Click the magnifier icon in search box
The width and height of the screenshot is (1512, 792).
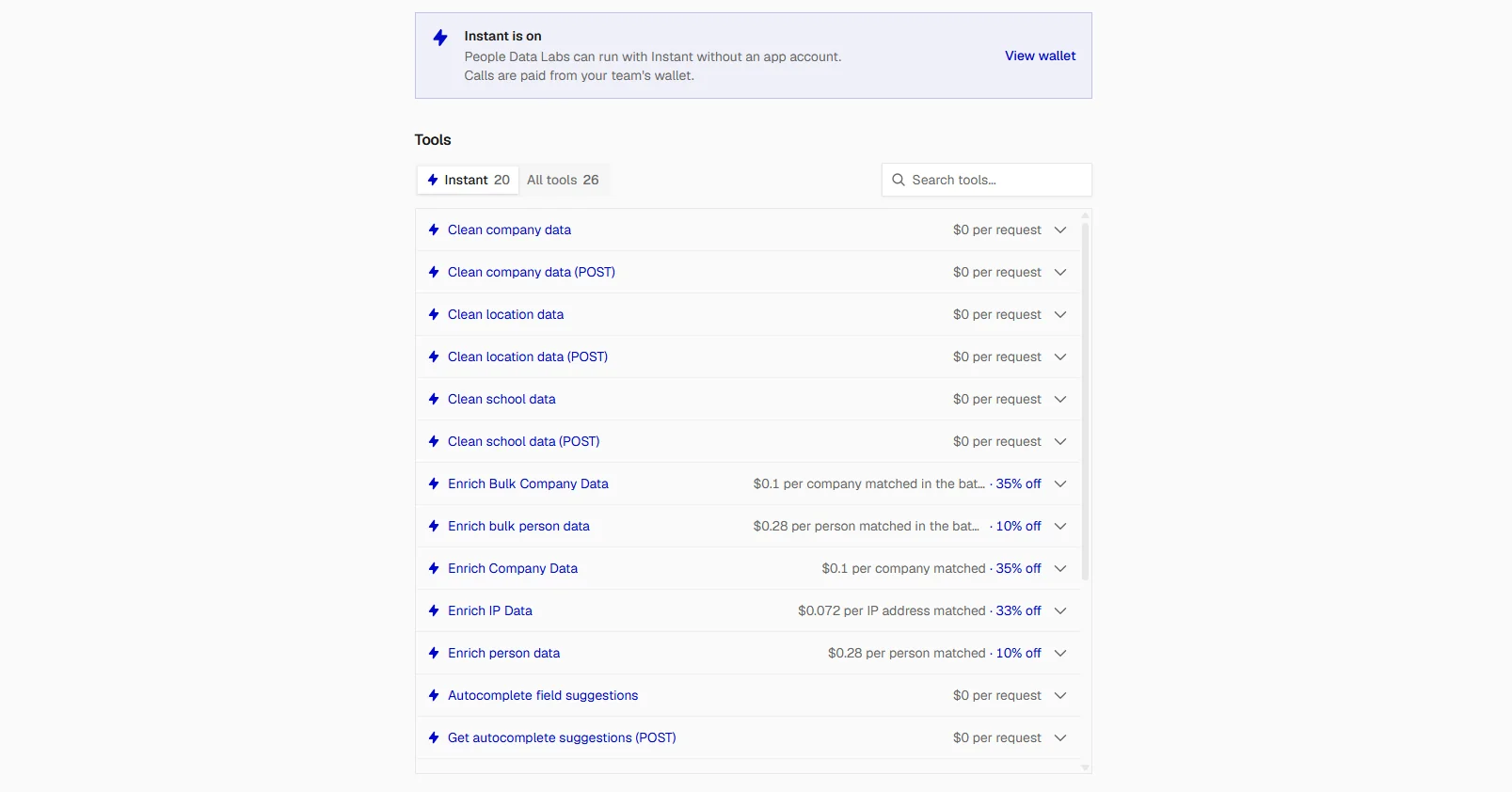pyautogui.click(x=899, y=180)
